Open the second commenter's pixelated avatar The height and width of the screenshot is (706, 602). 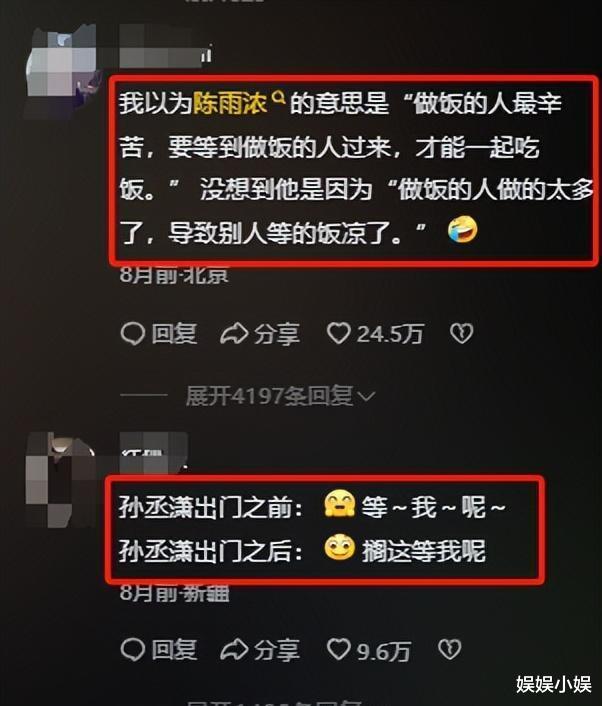tap(59, 477)
